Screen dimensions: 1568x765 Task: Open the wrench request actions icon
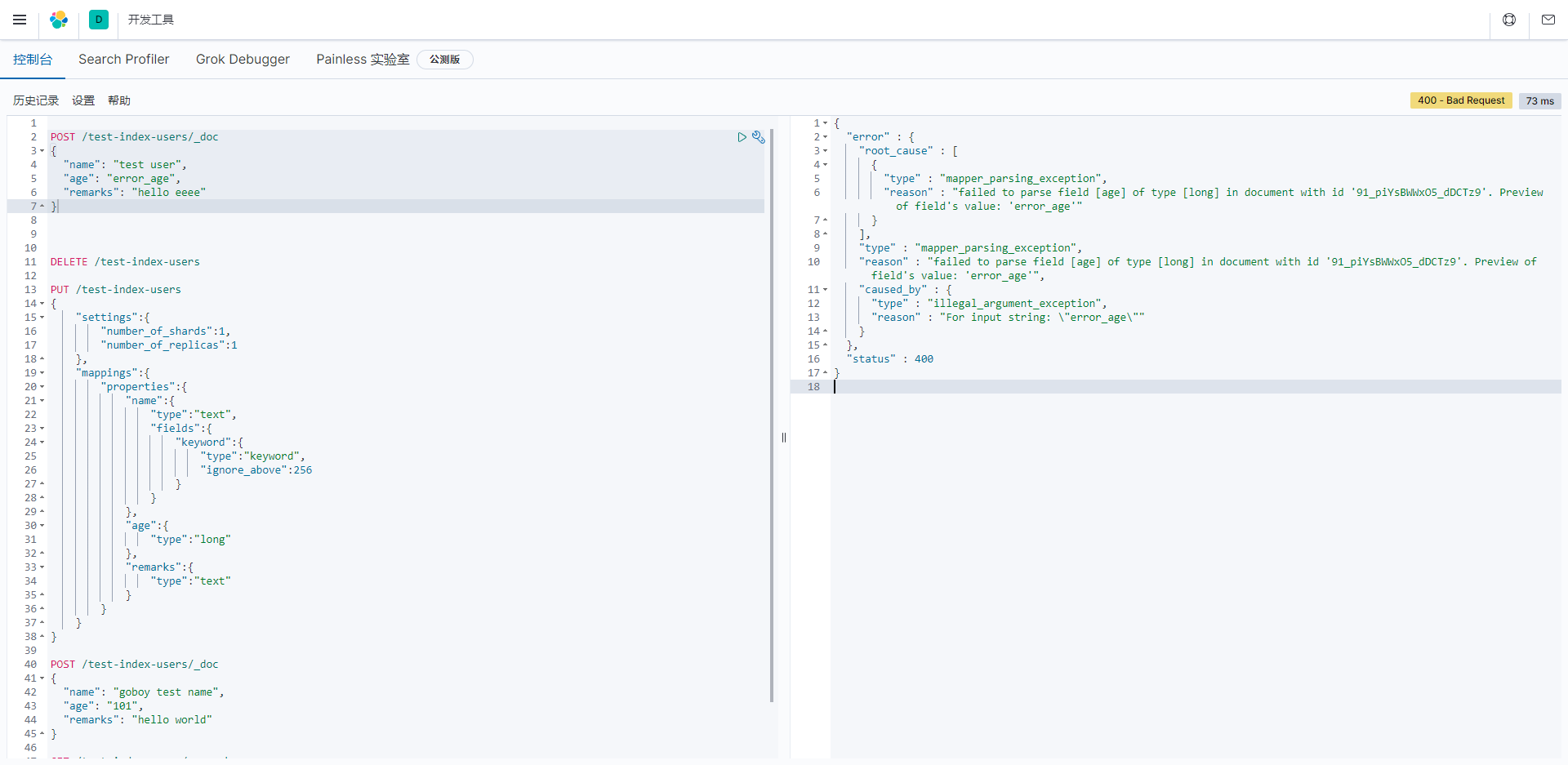pos(759,137)
